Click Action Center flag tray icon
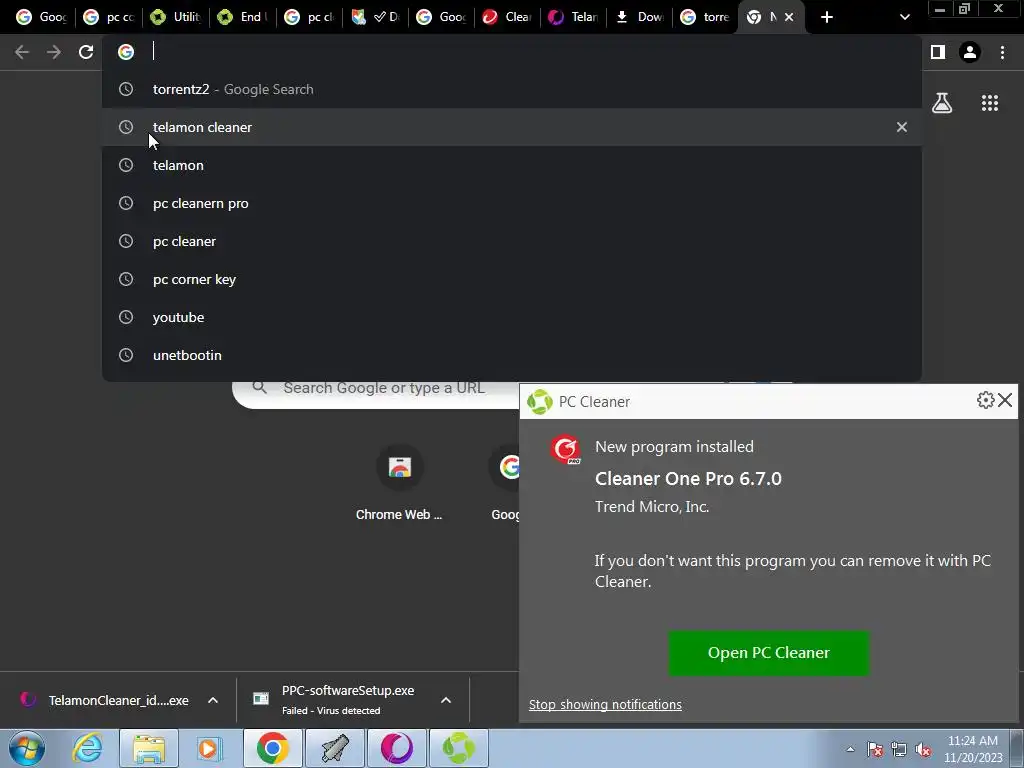 point(875,749)
